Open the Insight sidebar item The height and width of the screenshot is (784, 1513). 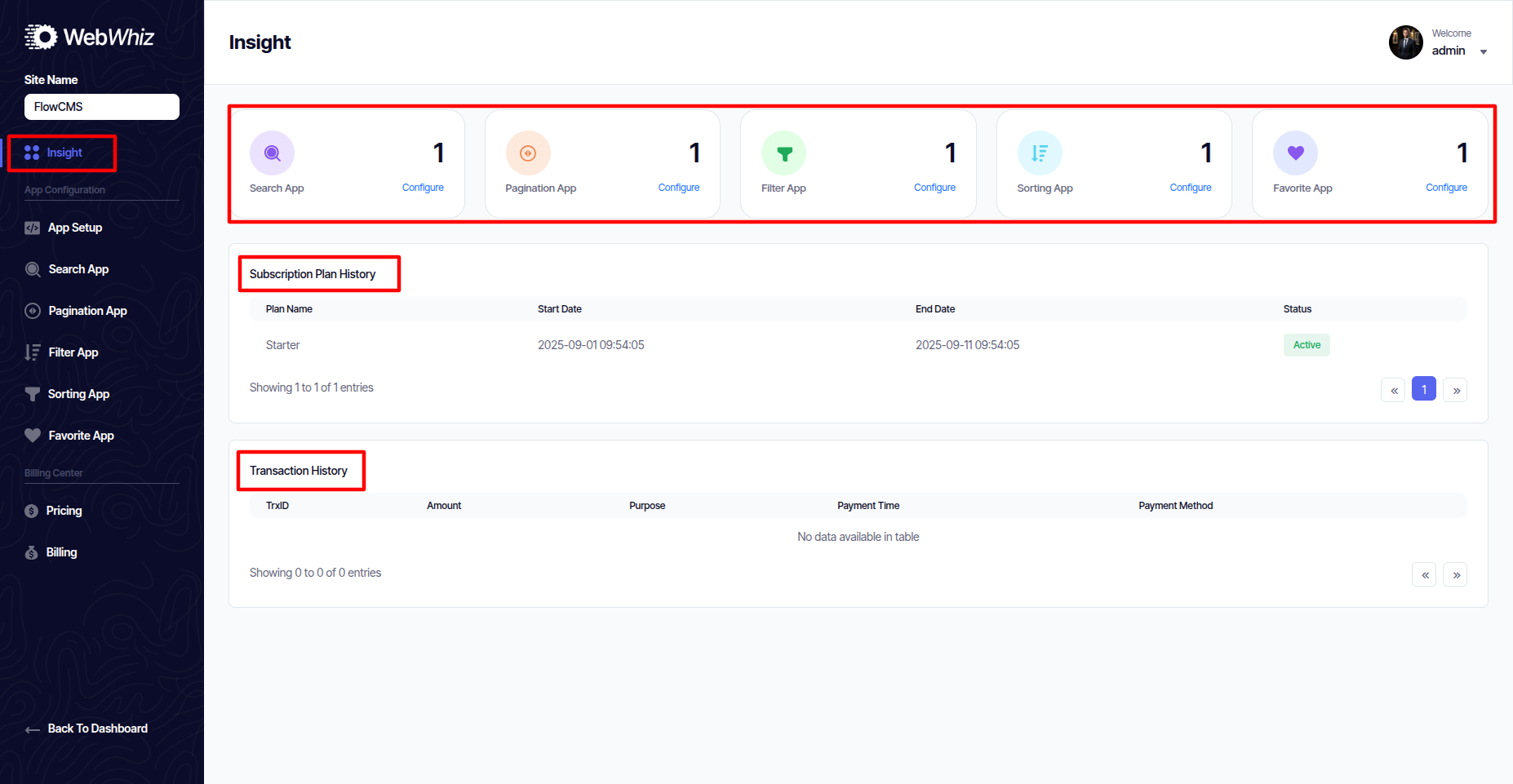pyautogui.click(x=64, y=153)
